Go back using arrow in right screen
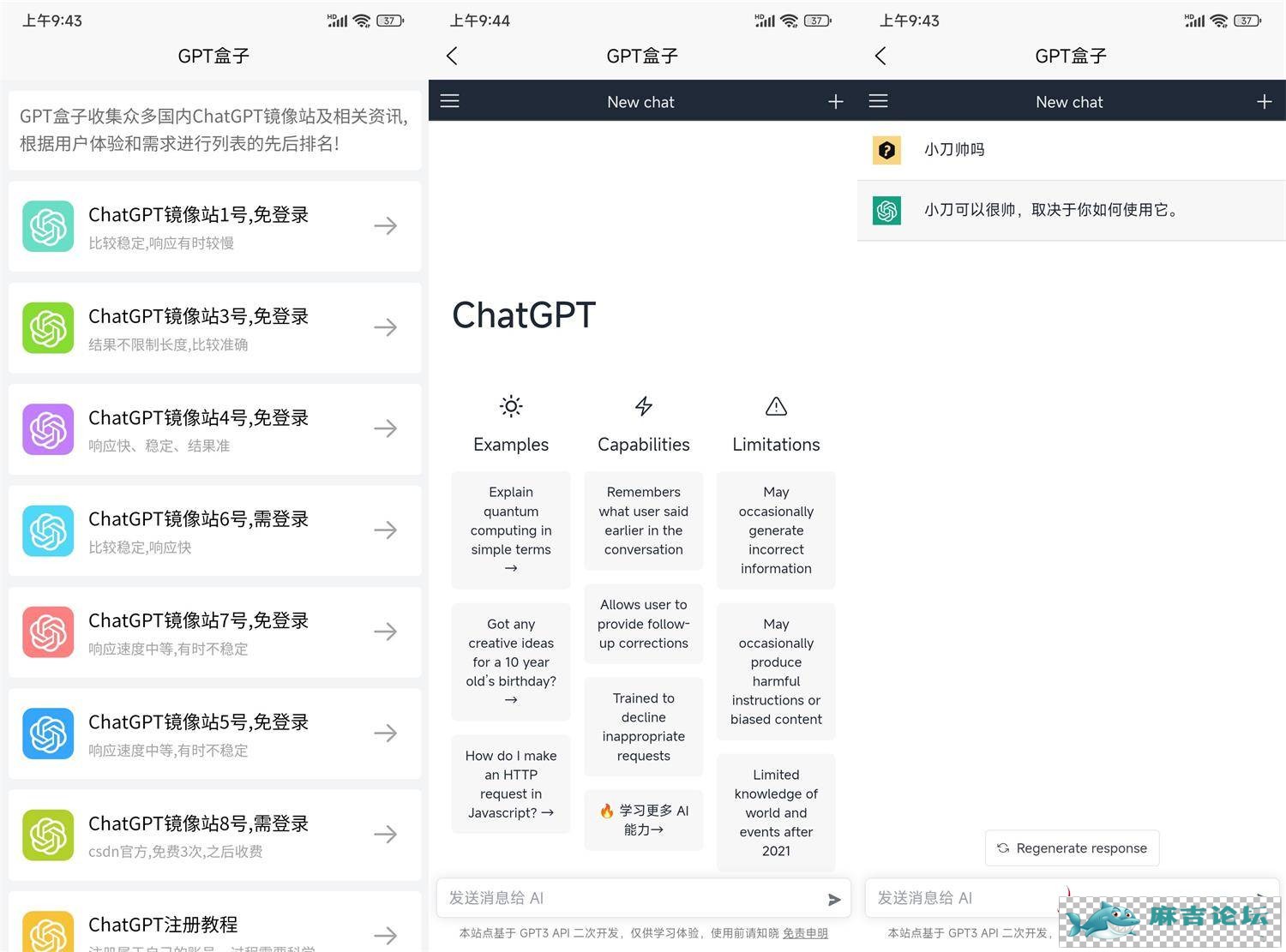The image size is (1286, 952). (x=880, y=56)
